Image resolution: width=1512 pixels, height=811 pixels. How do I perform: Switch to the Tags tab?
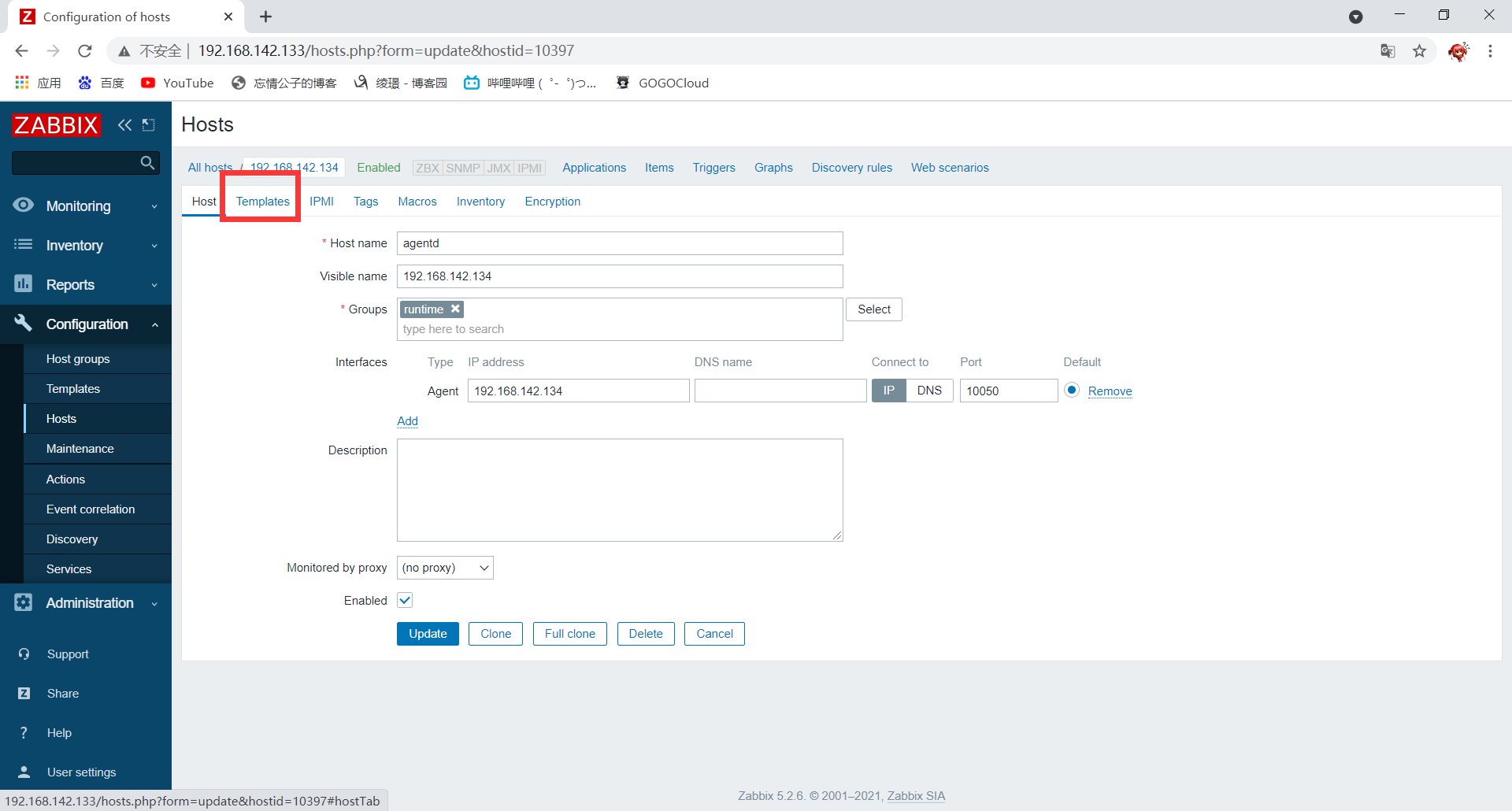[365, 202]
